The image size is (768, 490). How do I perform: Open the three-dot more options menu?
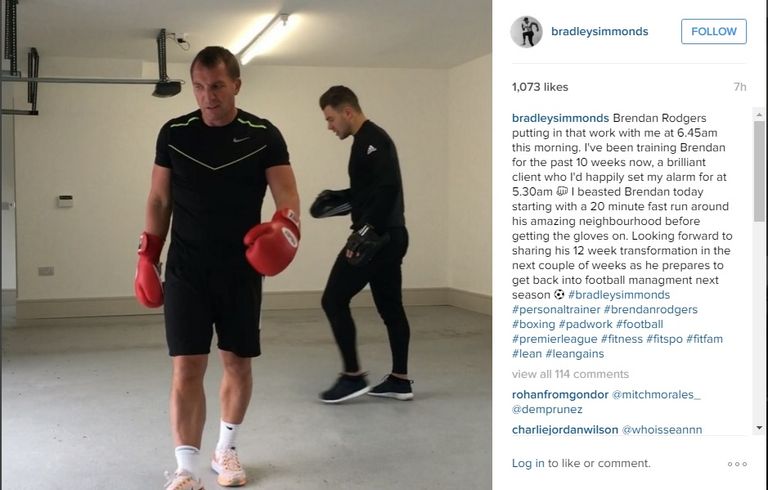(737, 464)
